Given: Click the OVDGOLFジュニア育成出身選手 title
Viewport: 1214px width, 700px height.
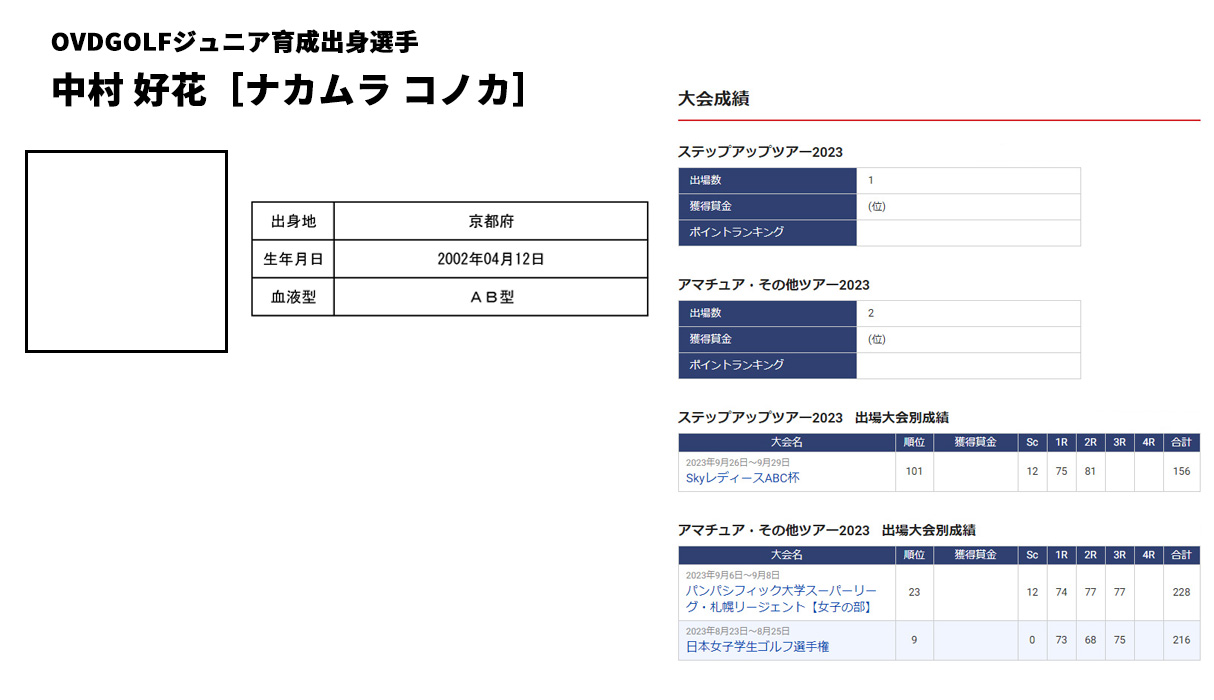Looking at the screenshot, I should tap(234, 42).
